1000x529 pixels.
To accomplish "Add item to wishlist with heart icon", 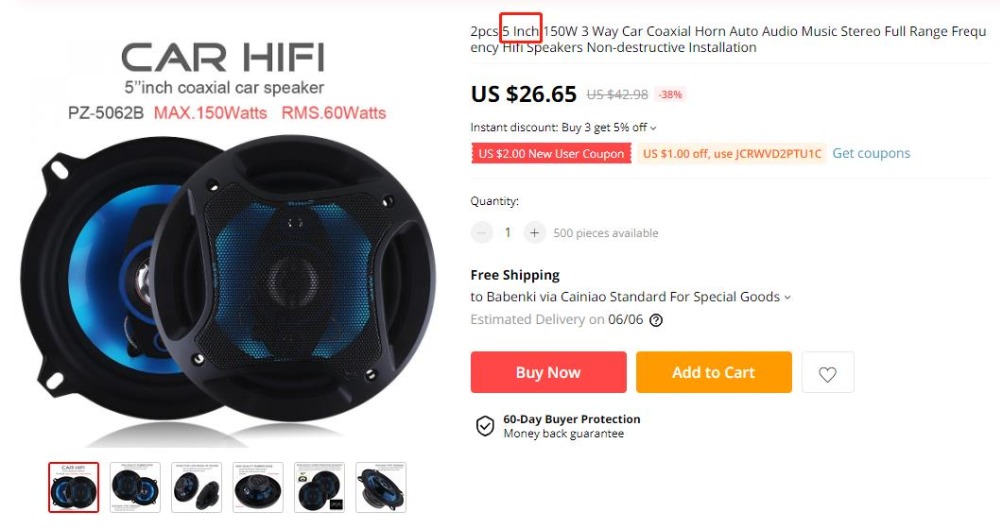I will [827, 372].
